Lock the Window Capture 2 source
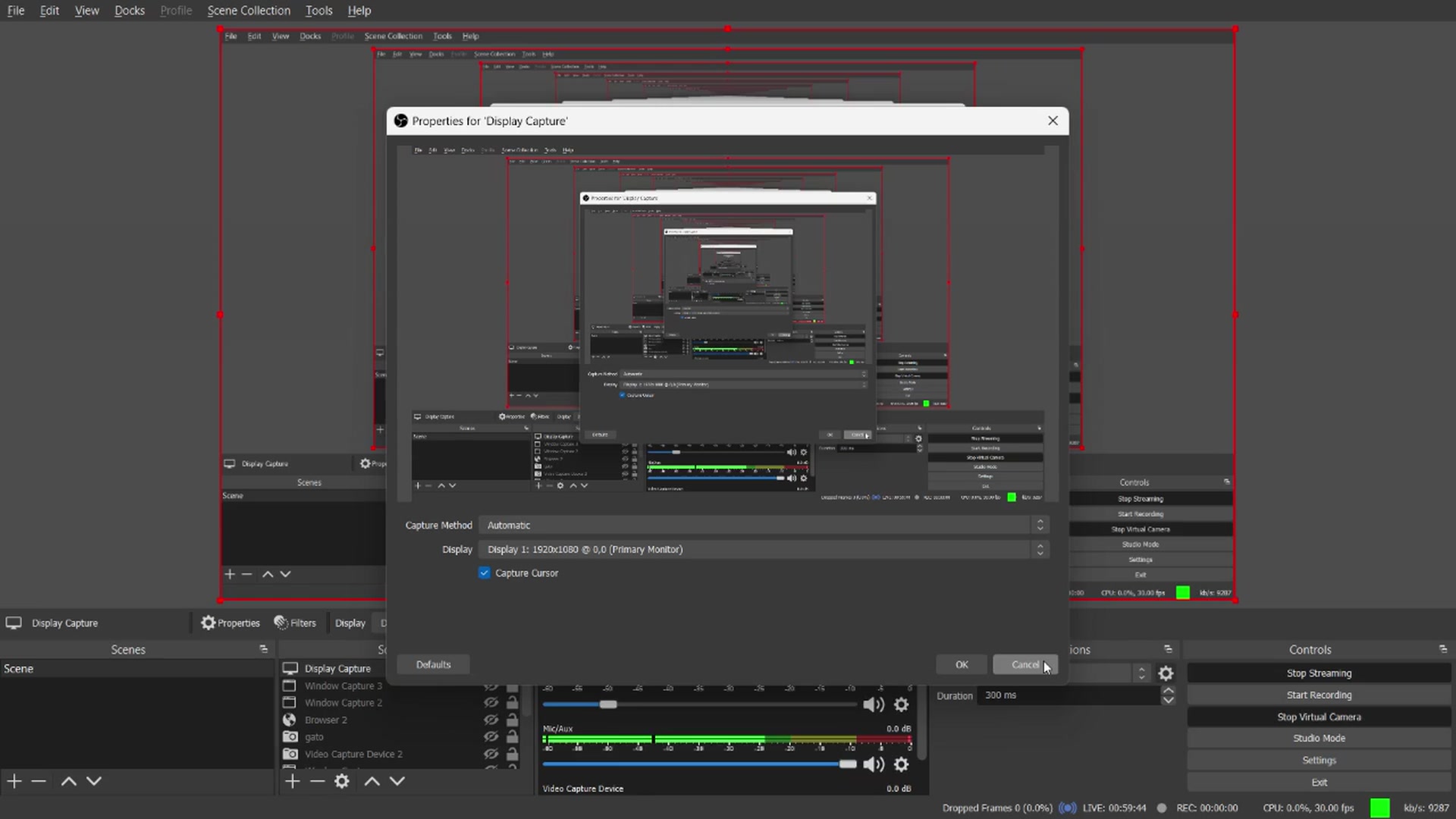The width and height of the screenshot is (1456, 819). point(513,702)
